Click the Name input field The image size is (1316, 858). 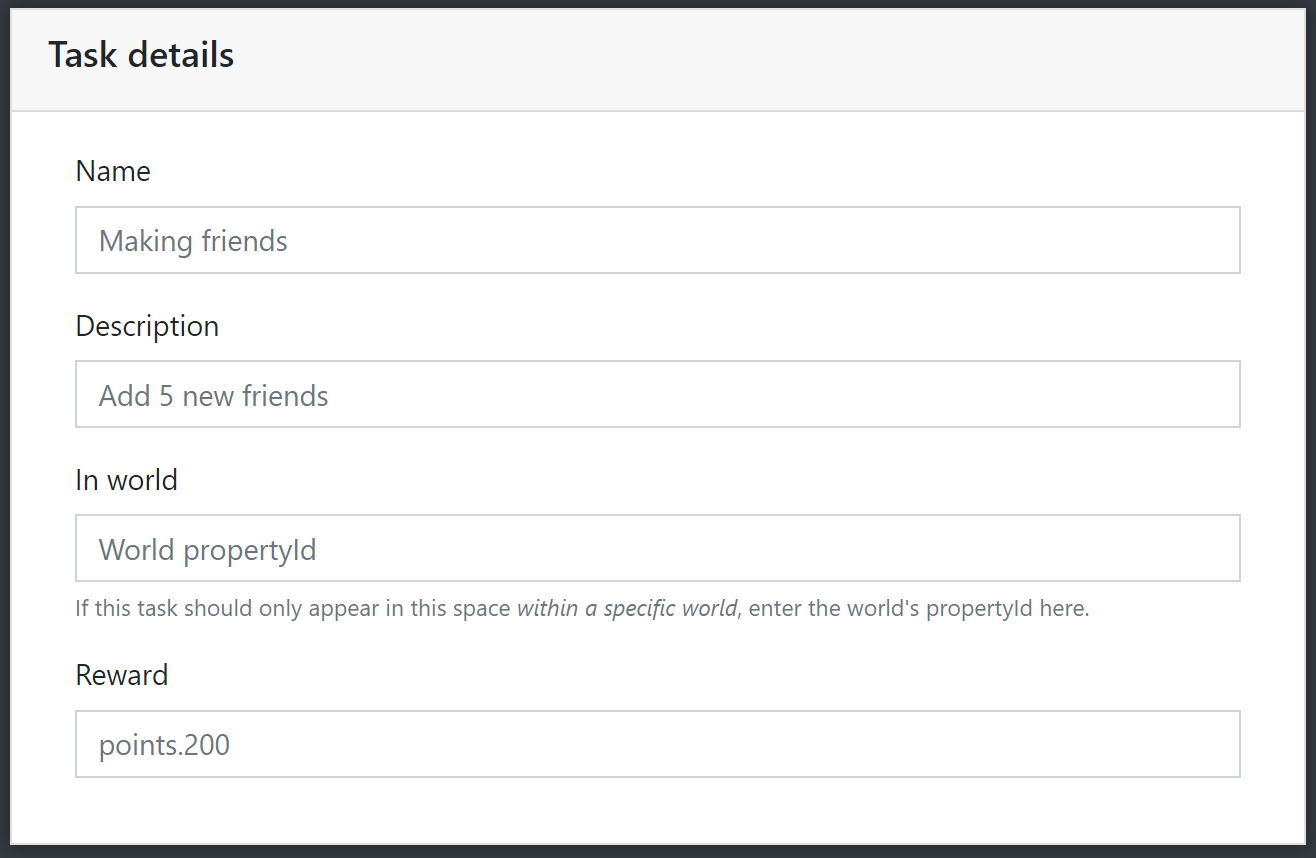tap(657, 240)
